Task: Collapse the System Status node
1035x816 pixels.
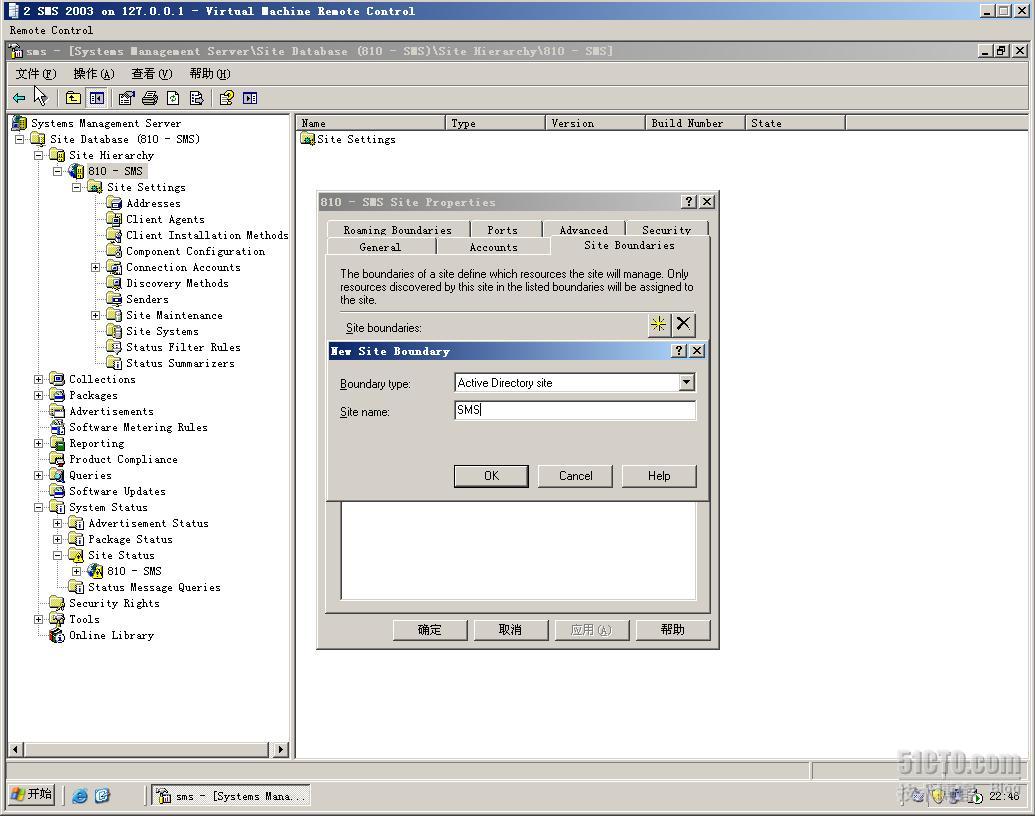Action: click(39, 508)
